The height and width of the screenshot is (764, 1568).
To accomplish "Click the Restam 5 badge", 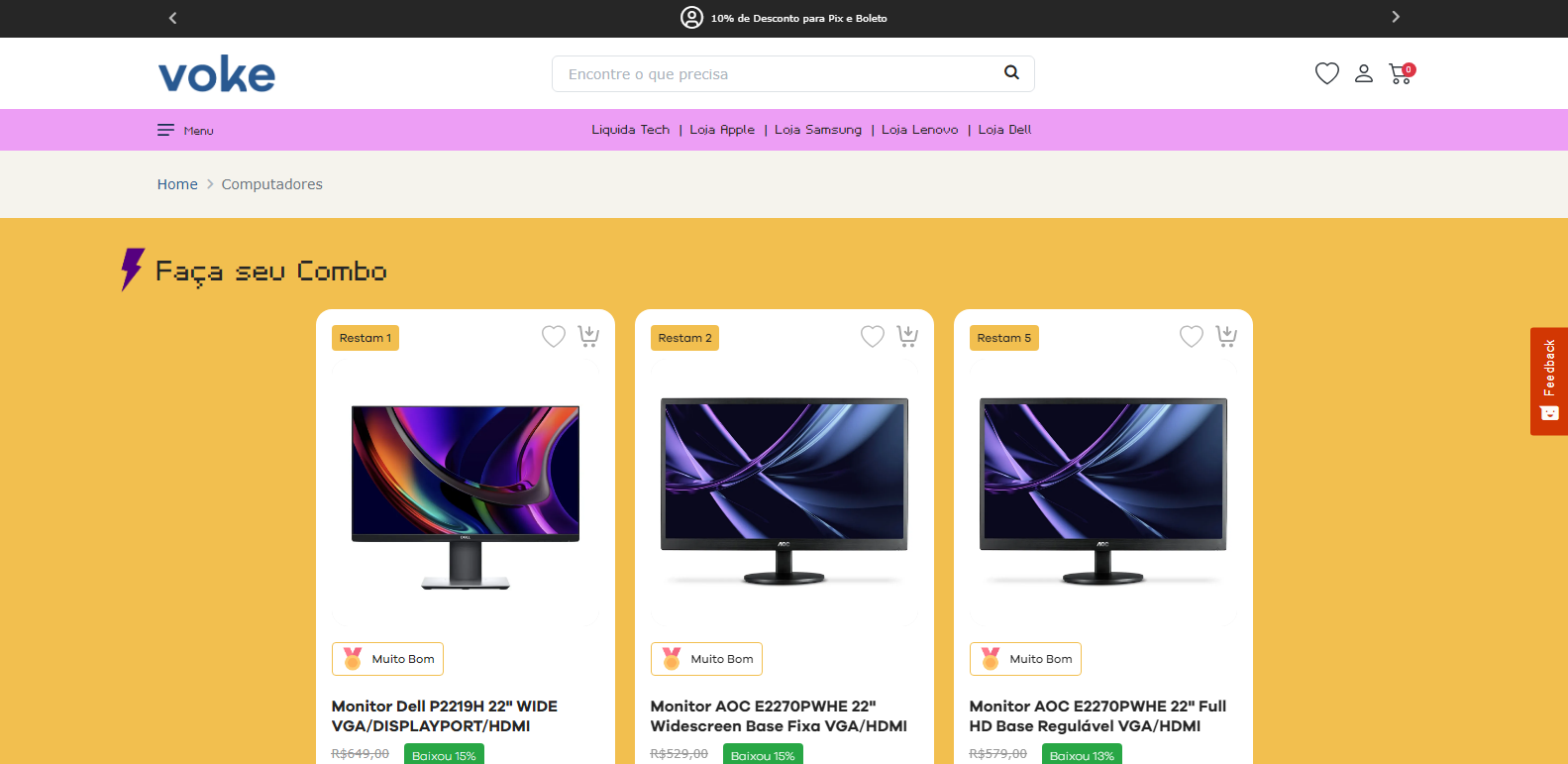I will click(x=1003, y=338).
